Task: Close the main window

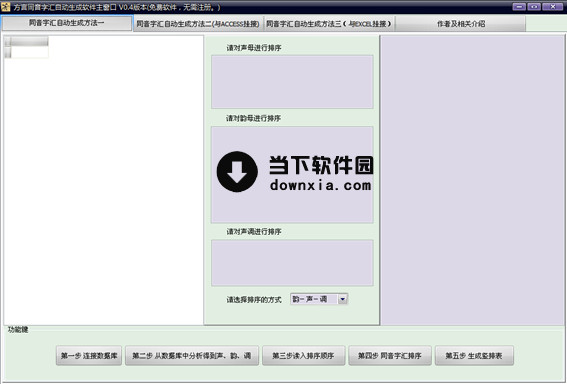Action: [x=553, y=7]
